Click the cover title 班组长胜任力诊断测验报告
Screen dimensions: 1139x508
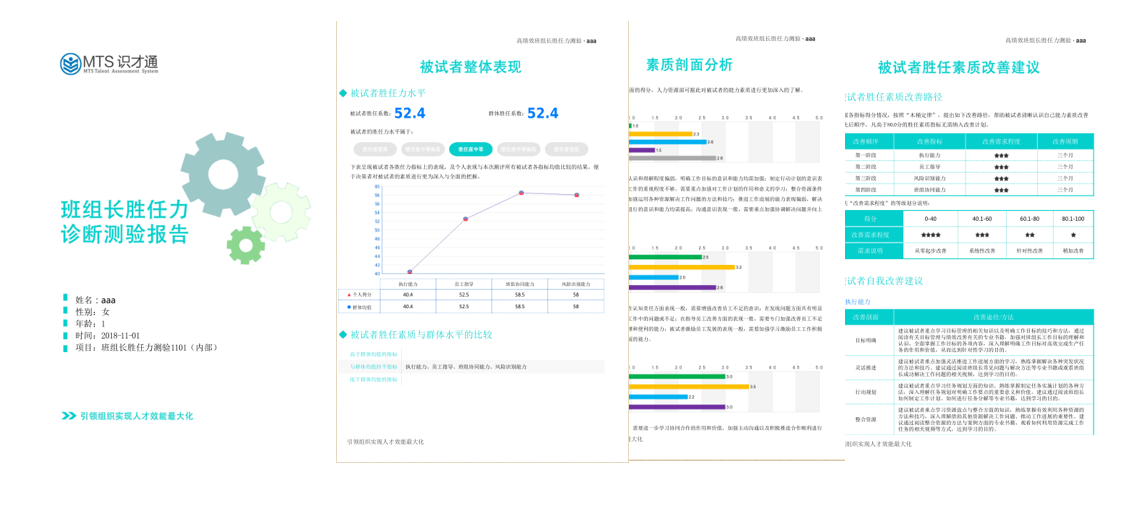pyautogui.click(x=125, y=222)
